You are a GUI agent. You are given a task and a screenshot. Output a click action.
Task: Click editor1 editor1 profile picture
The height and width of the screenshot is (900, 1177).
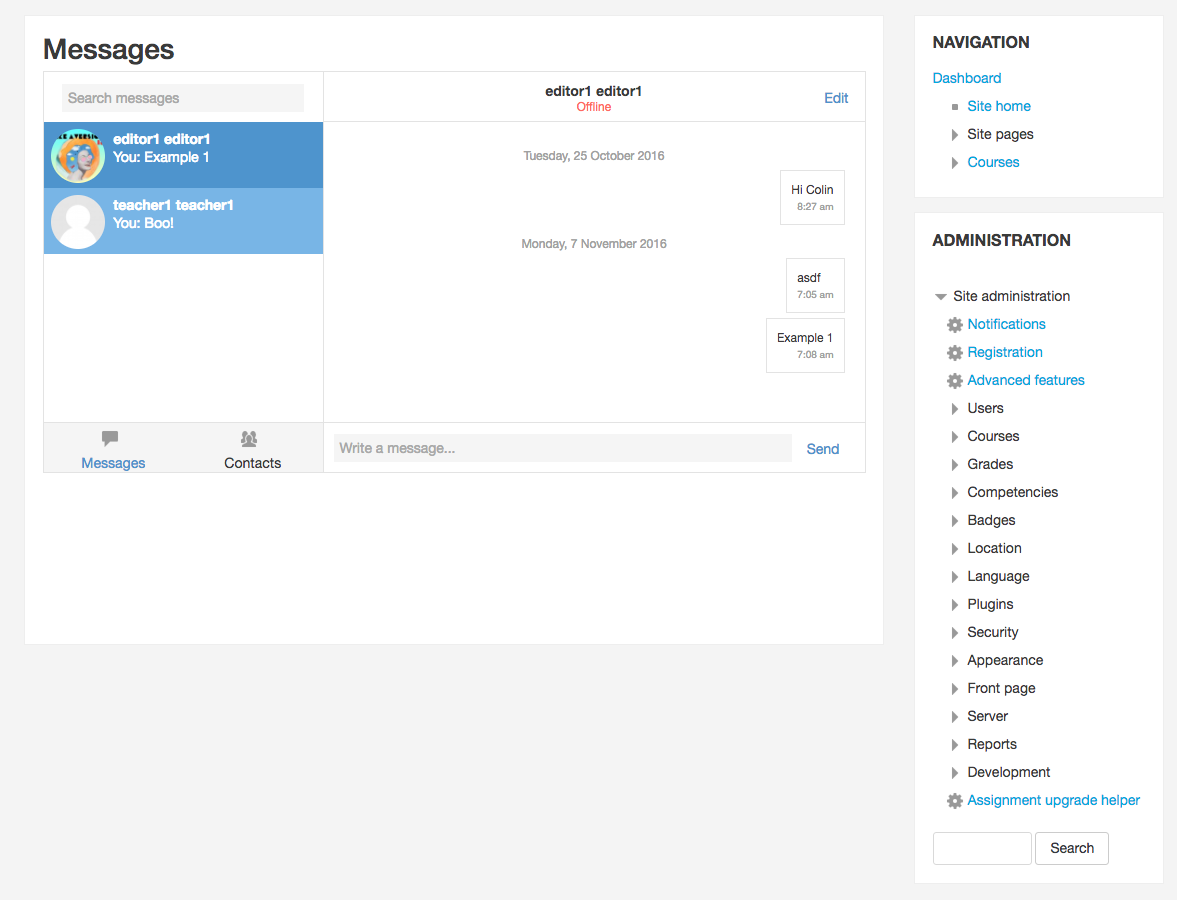[78, 156]
